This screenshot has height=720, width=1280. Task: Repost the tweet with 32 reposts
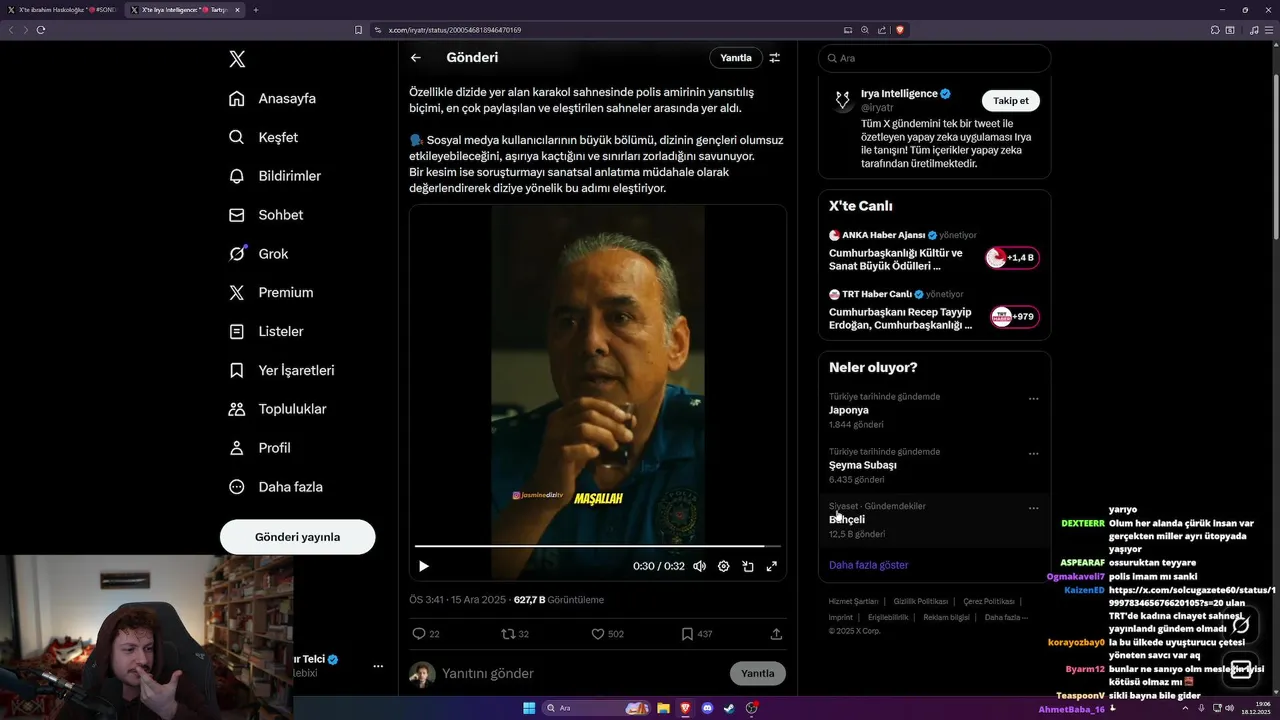tap(515, 634)
